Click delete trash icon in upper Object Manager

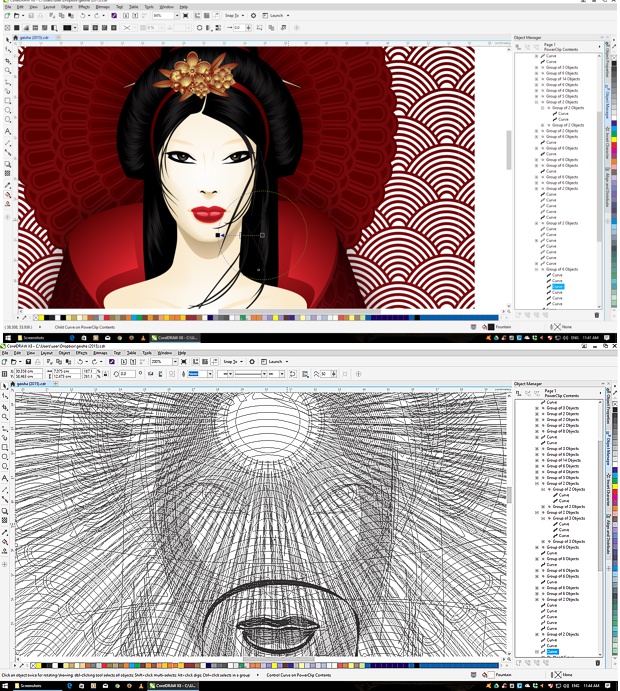[597, 315]
